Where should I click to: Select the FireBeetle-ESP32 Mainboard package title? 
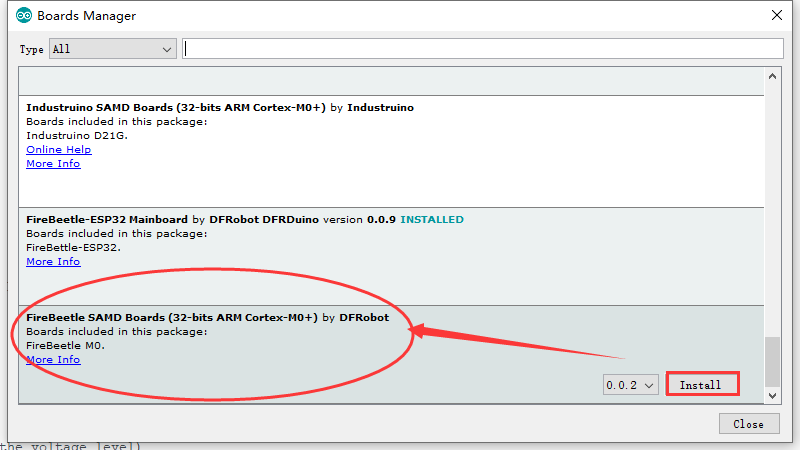point(107,219)
